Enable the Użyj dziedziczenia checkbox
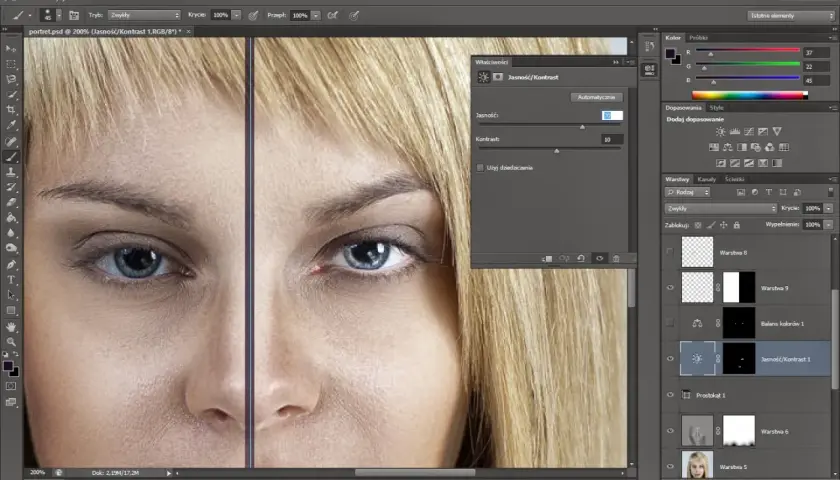840x480 pixels. 480,168
